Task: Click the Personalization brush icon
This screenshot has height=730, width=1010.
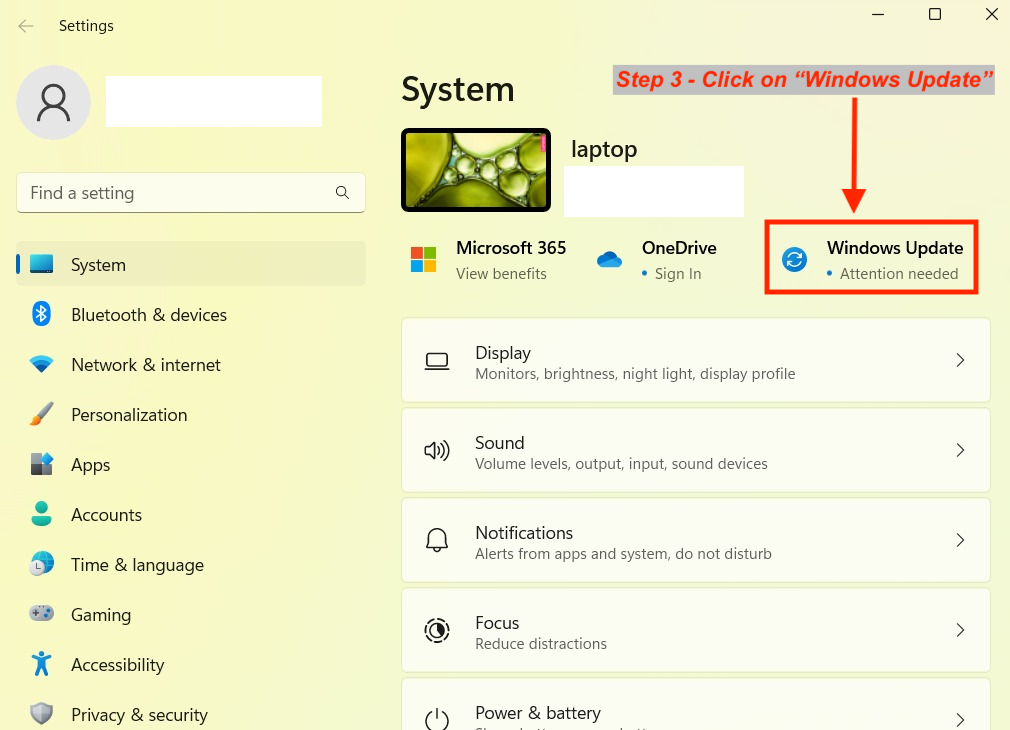Action: coord(41,414)
